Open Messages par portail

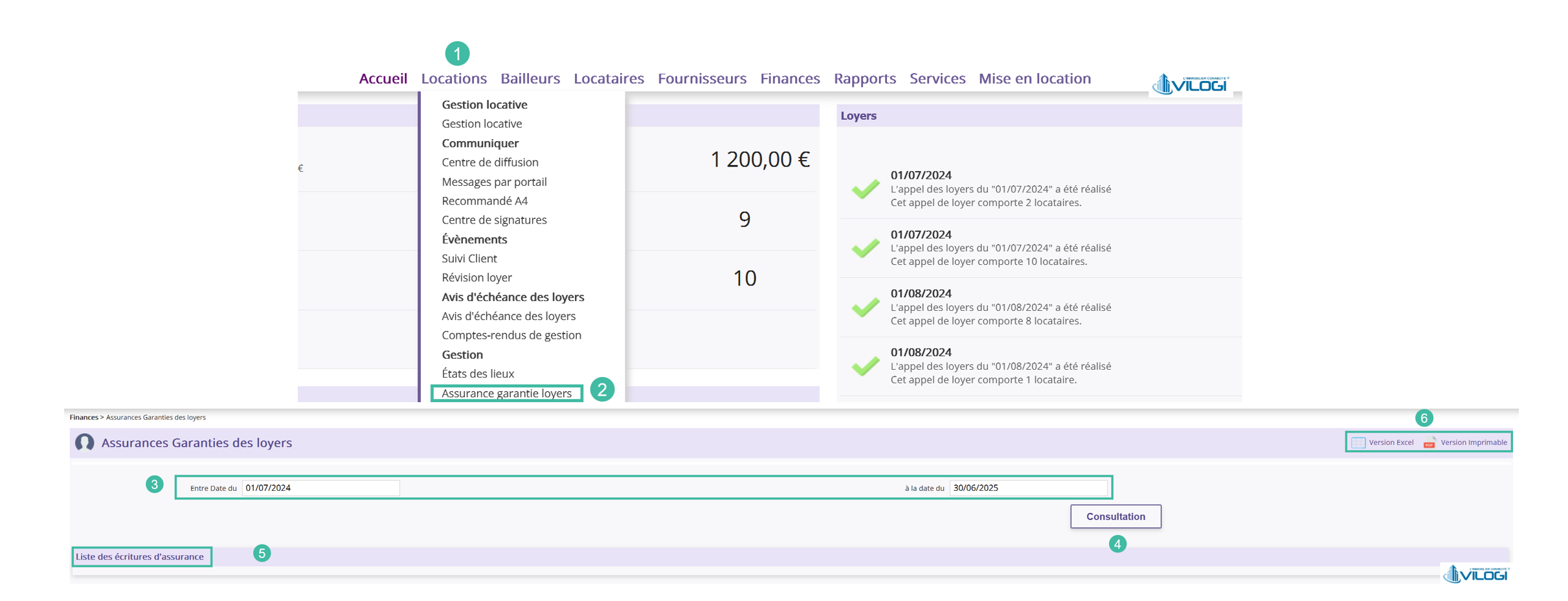coord(494,181)
